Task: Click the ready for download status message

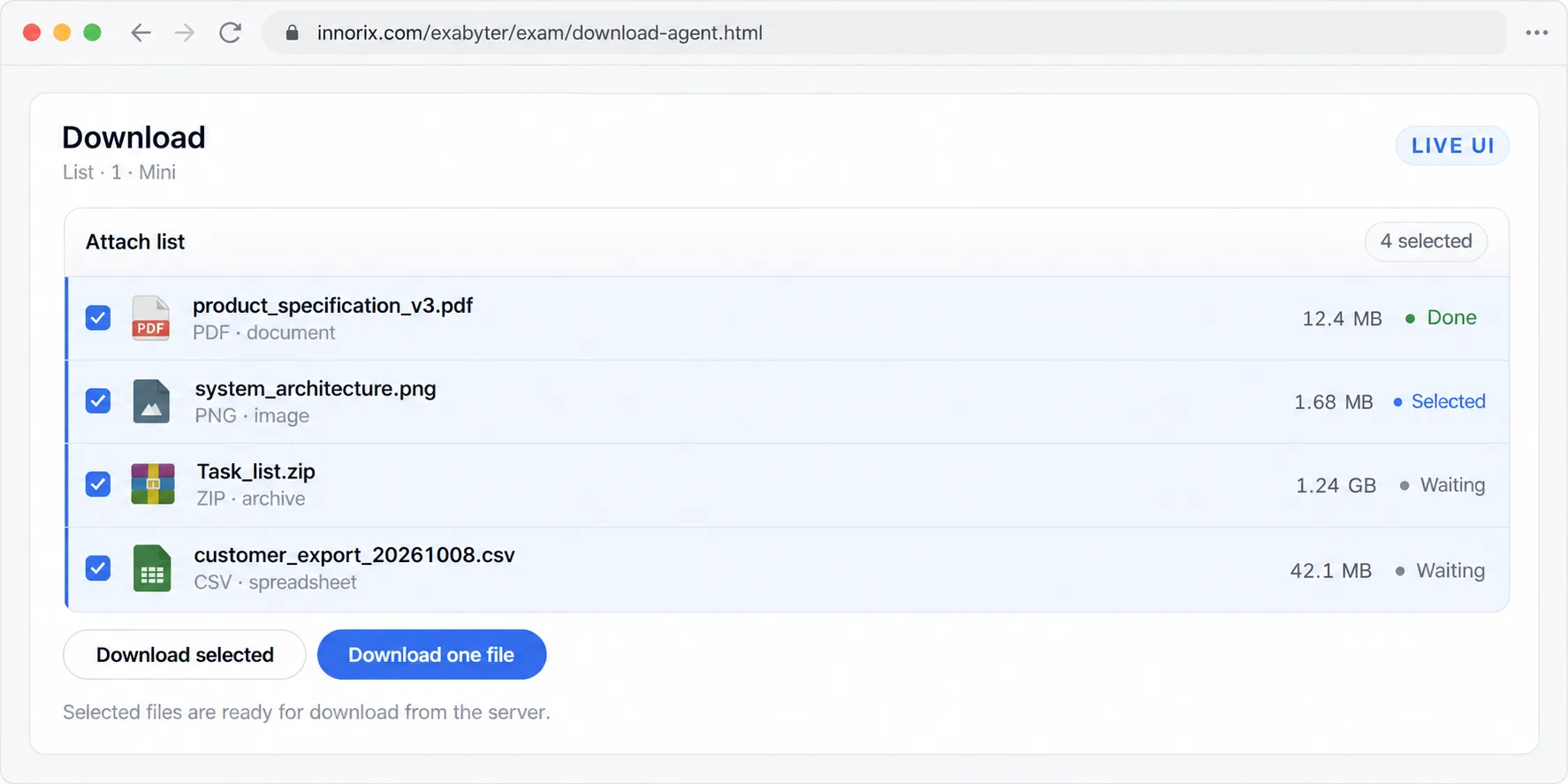Action: tap(307, 712)
